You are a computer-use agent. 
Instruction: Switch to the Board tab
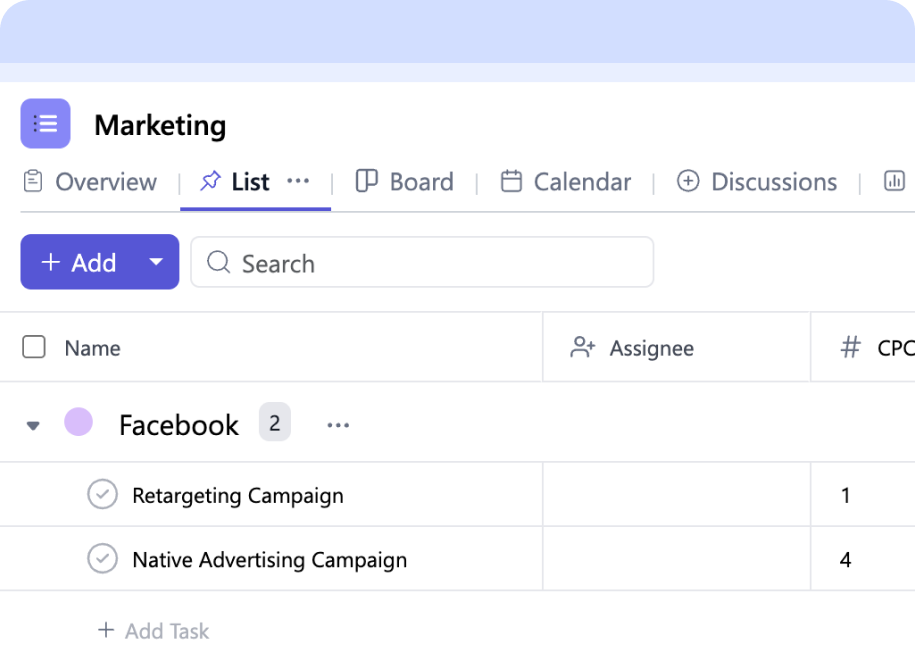click(x=421, y=181)
